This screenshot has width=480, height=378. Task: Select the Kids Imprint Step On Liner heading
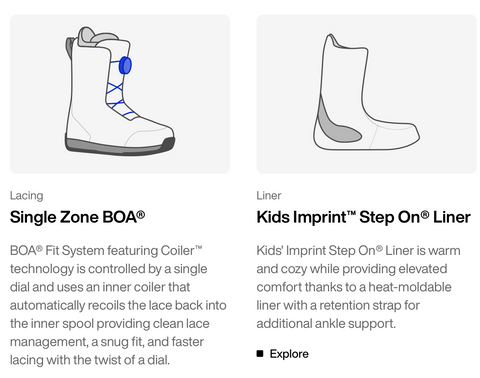pos(363,217)
